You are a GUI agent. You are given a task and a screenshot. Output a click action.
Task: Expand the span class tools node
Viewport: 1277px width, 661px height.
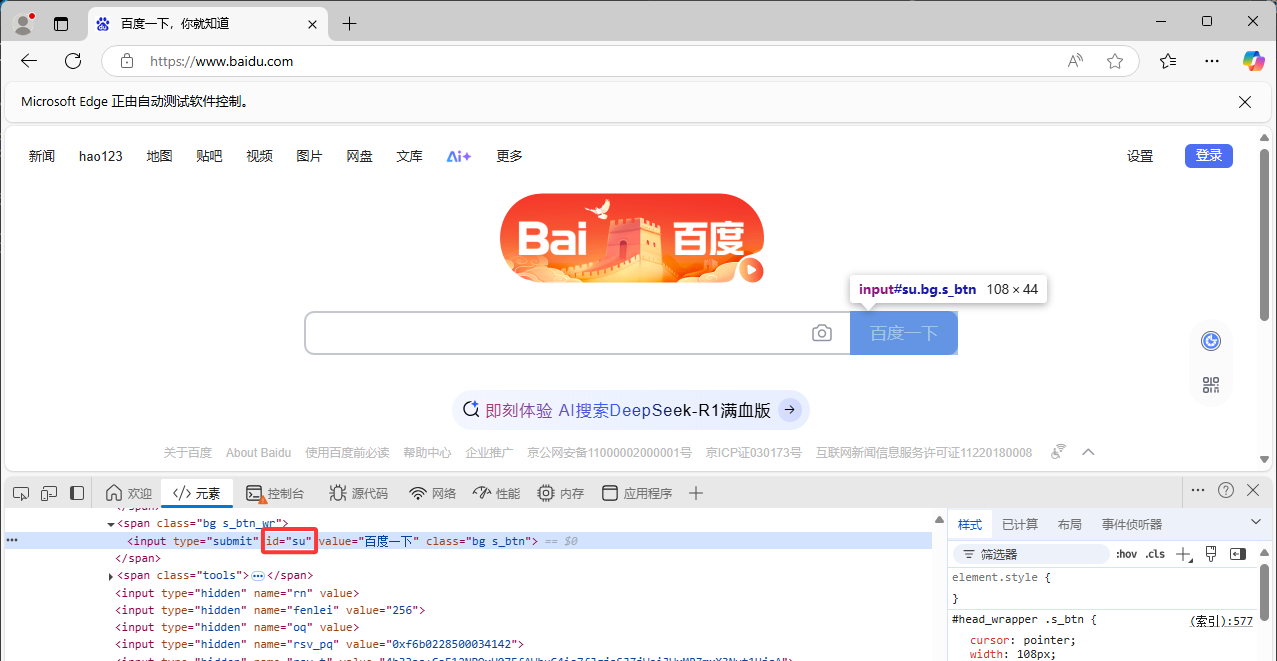point(111,576)
